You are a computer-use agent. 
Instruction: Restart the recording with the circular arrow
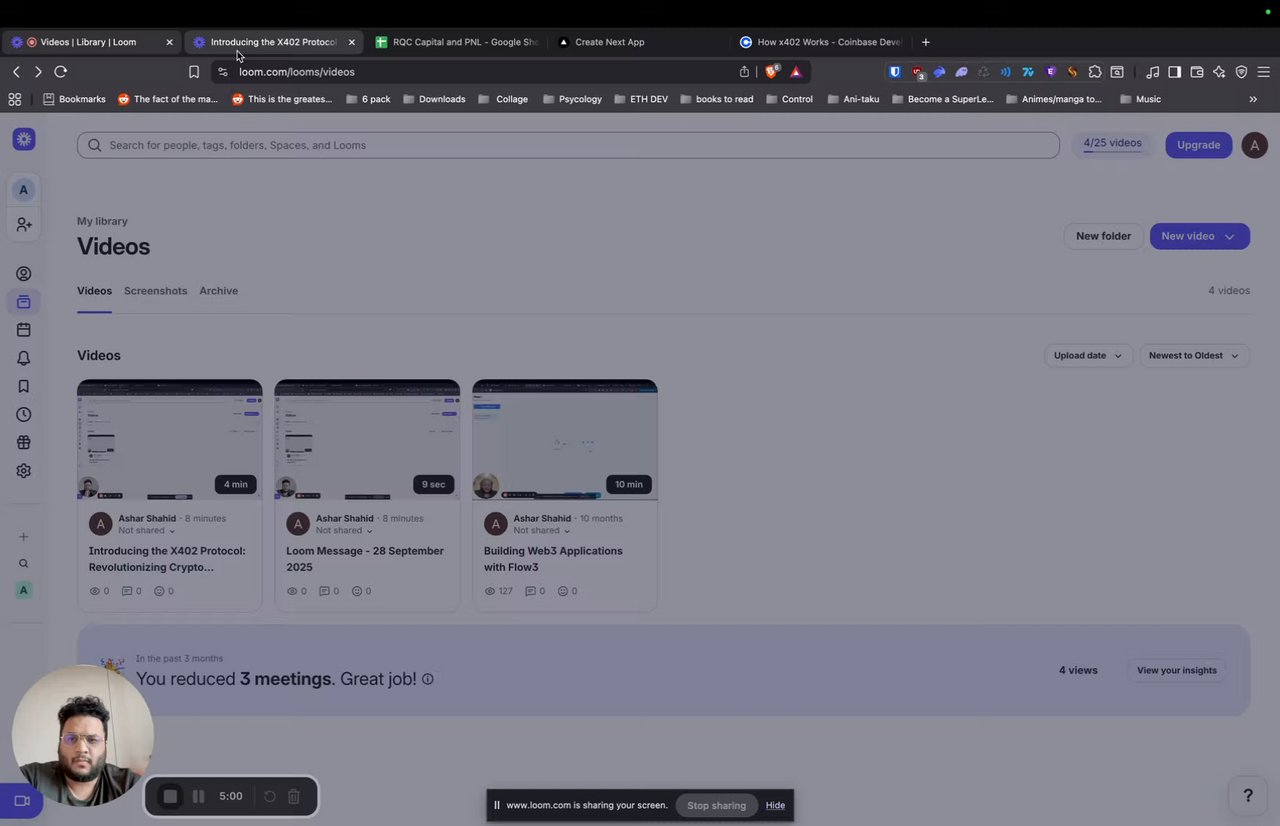[270, 796]
